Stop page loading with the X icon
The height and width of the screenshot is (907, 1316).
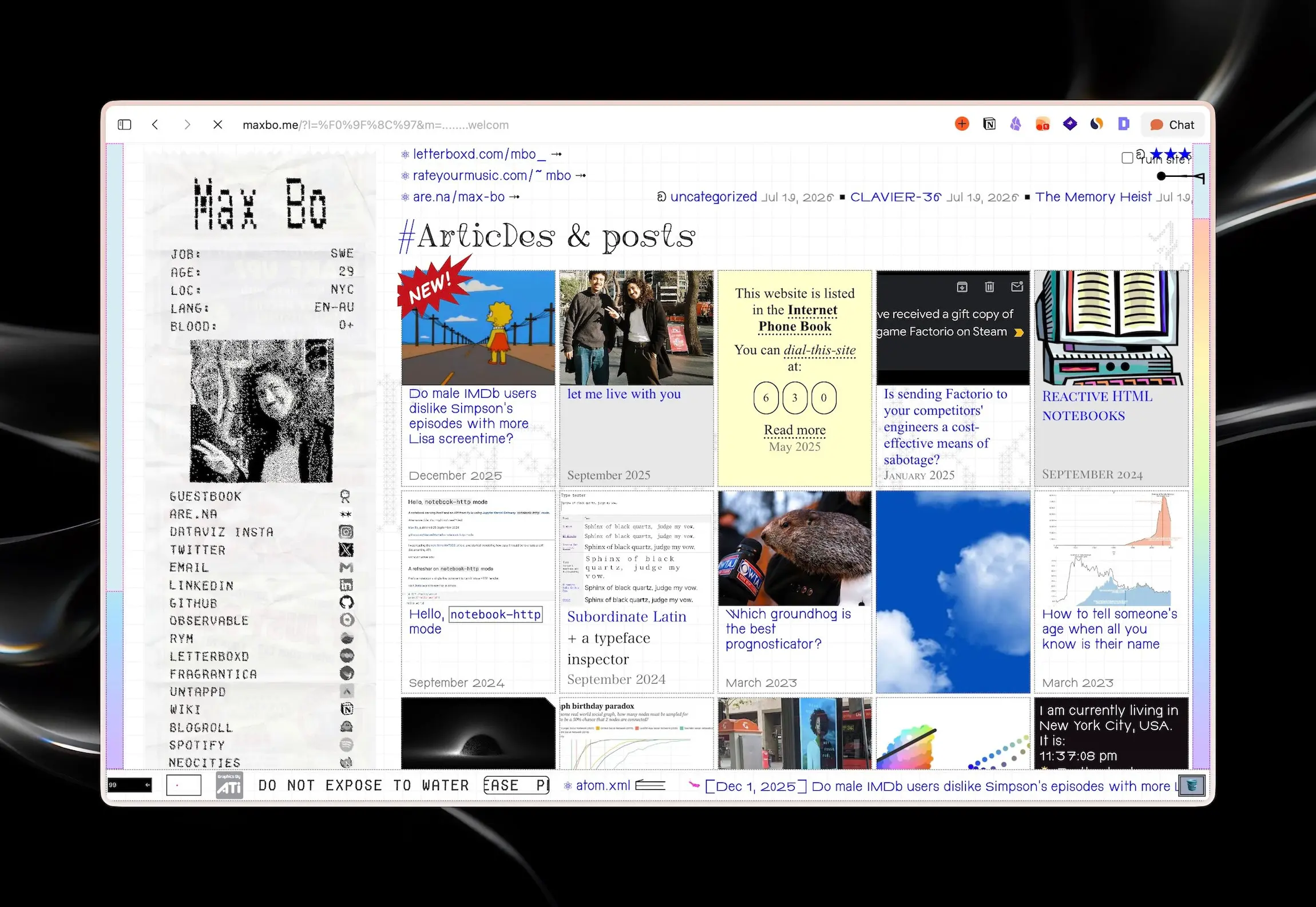218,125
